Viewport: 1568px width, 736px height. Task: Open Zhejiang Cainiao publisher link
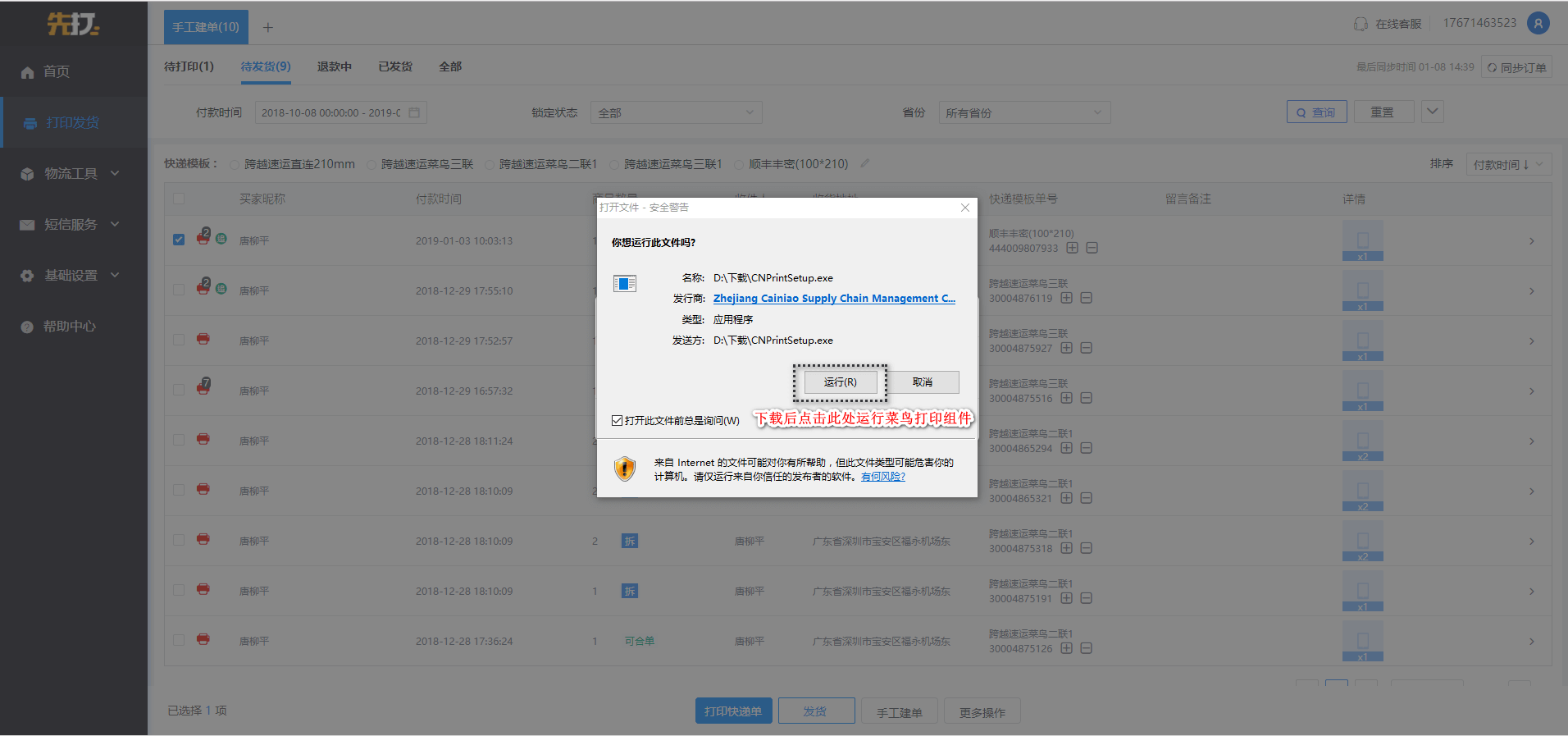(834, 299)
